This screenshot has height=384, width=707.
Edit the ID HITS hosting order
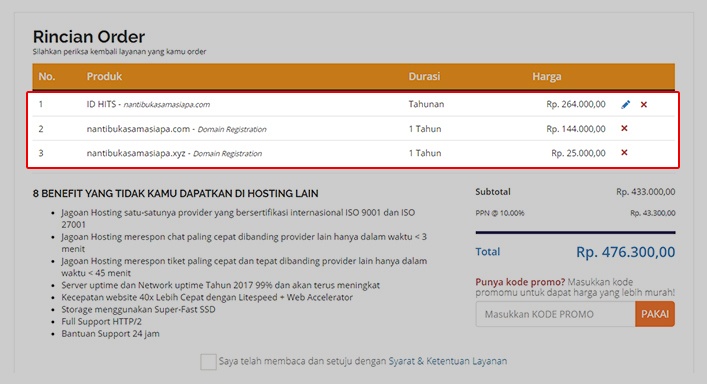pos(625,105)
